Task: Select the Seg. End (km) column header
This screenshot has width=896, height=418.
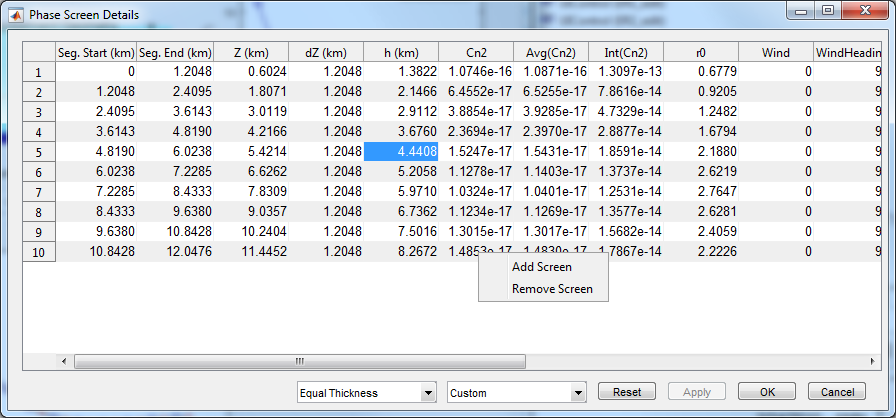Action: click(x=175, y=53)
